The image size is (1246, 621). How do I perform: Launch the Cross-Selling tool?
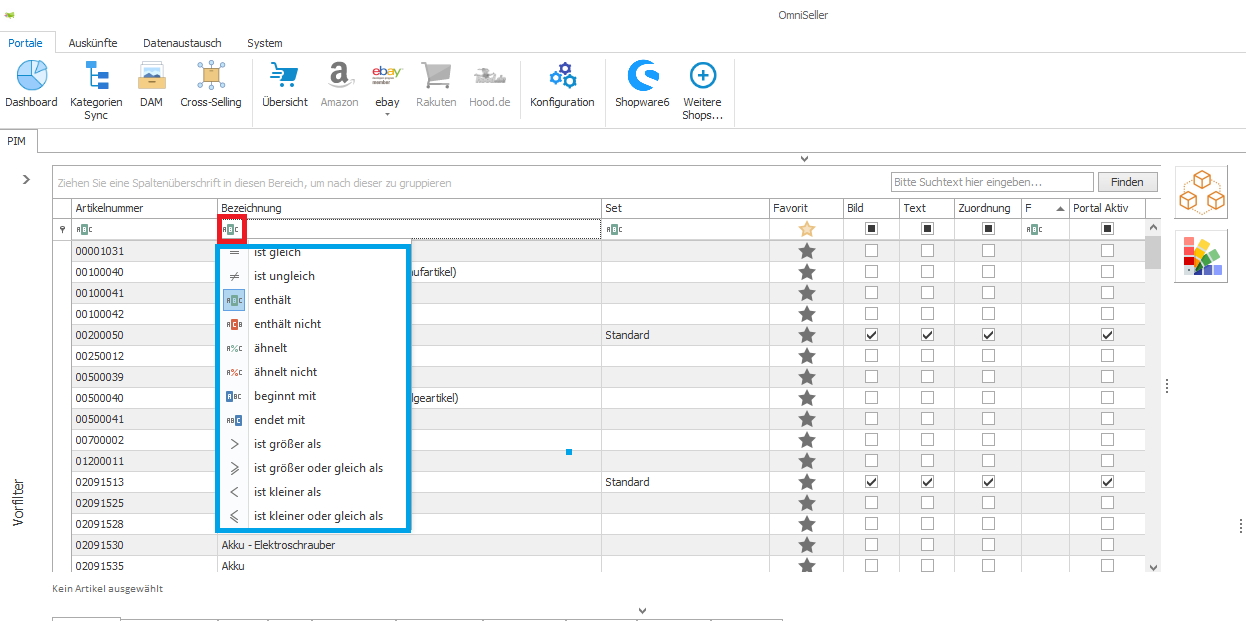click(x=210, y=77)
